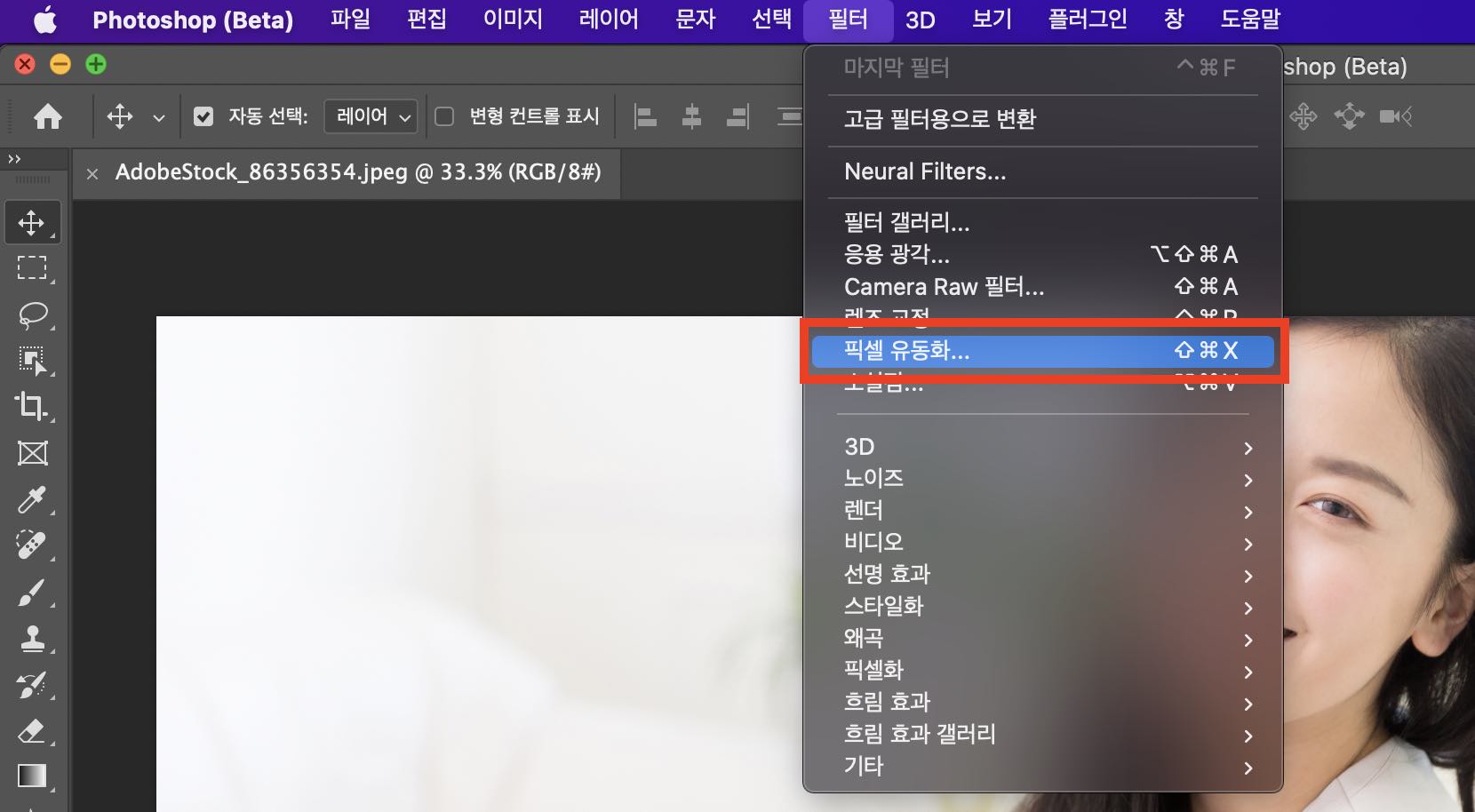
Task: Open the tool preset picker arrow
Action: 159,117
